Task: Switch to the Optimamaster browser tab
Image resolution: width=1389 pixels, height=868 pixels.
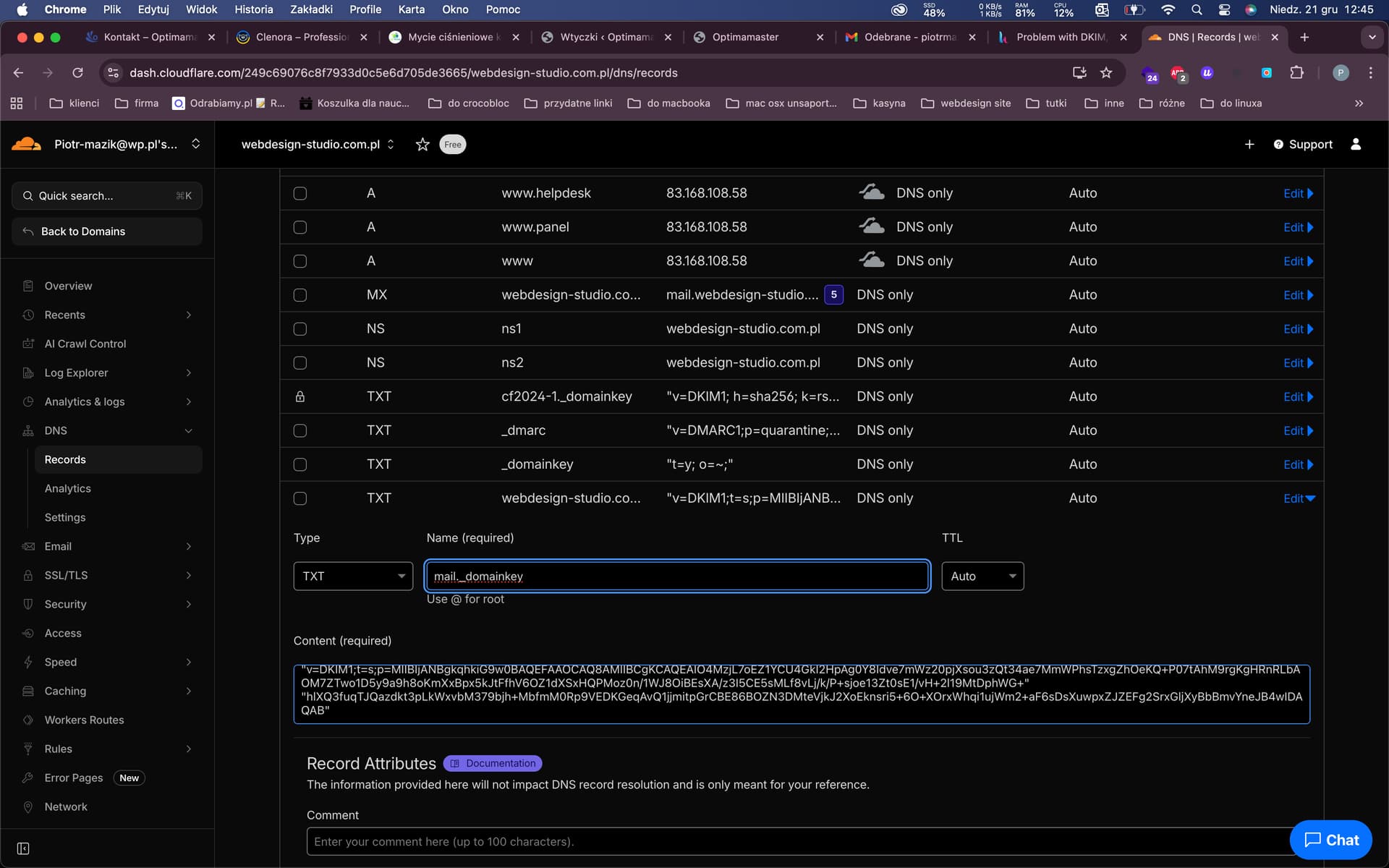Action: (x=745, y=37)
